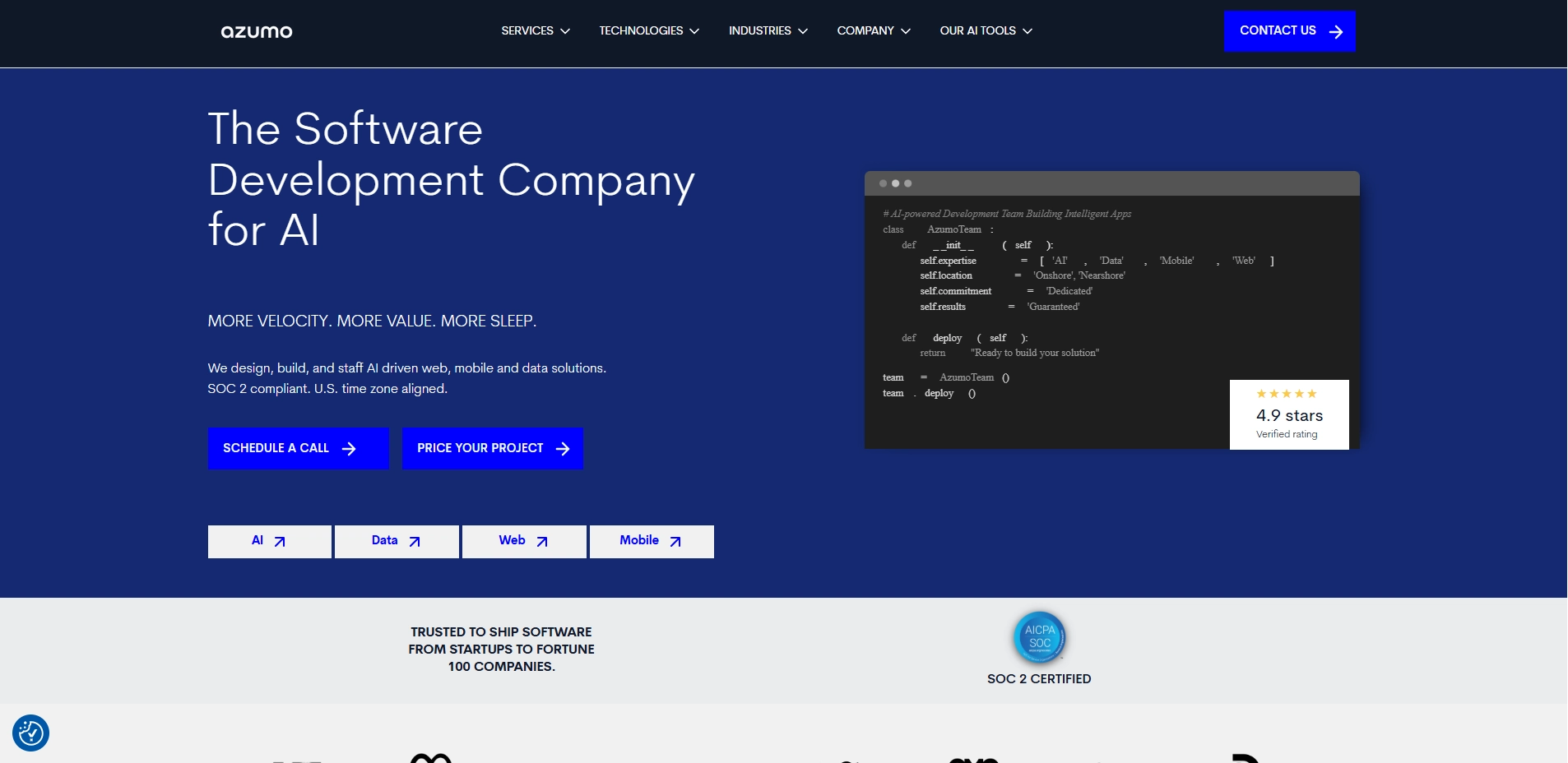Open the Data solutions link

(397, 541)
